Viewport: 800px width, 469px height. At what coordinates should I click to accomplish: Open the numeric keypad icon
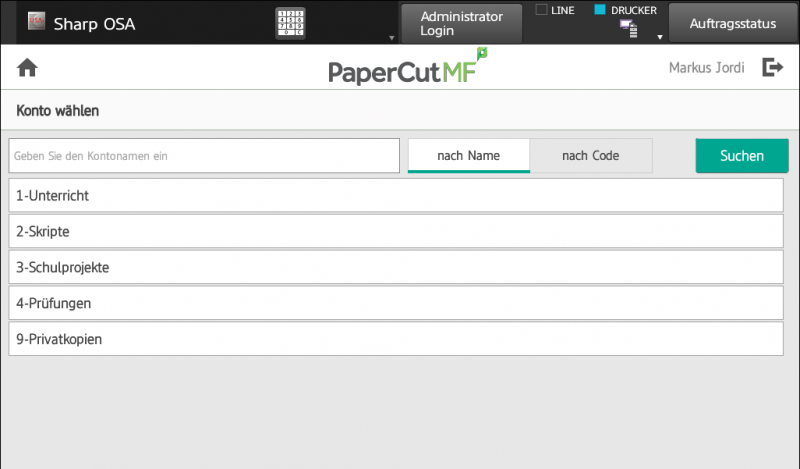(290, 23)
